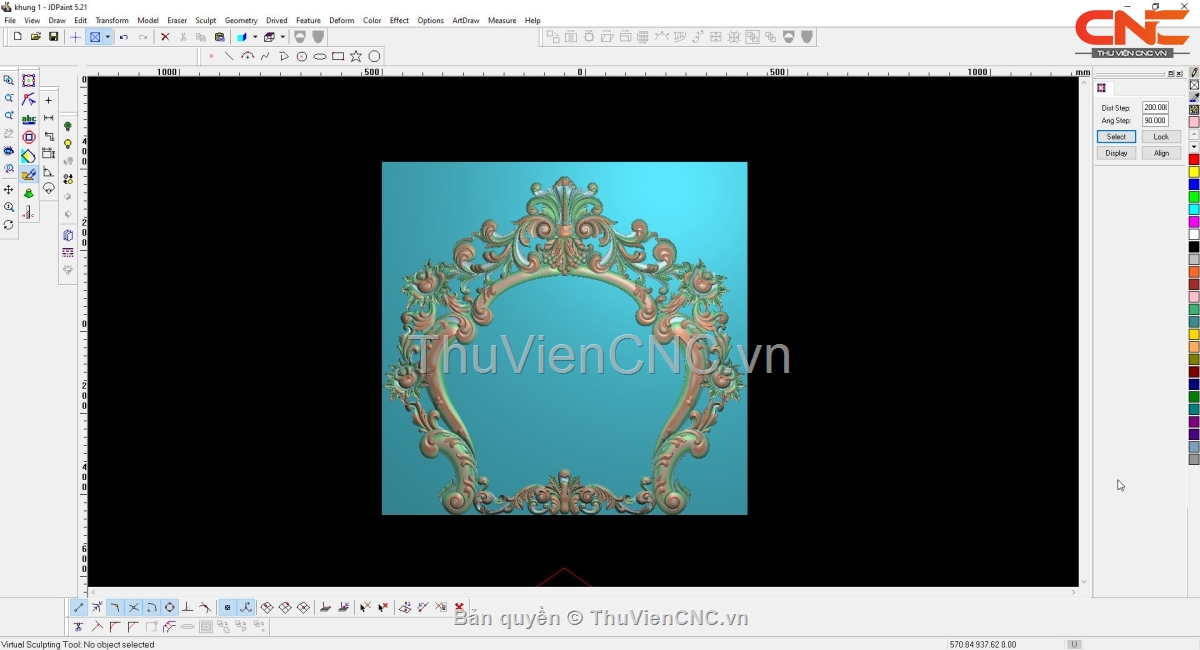Open the Geometry menu
Screen dimensions: 1200x650
(241, 20)
